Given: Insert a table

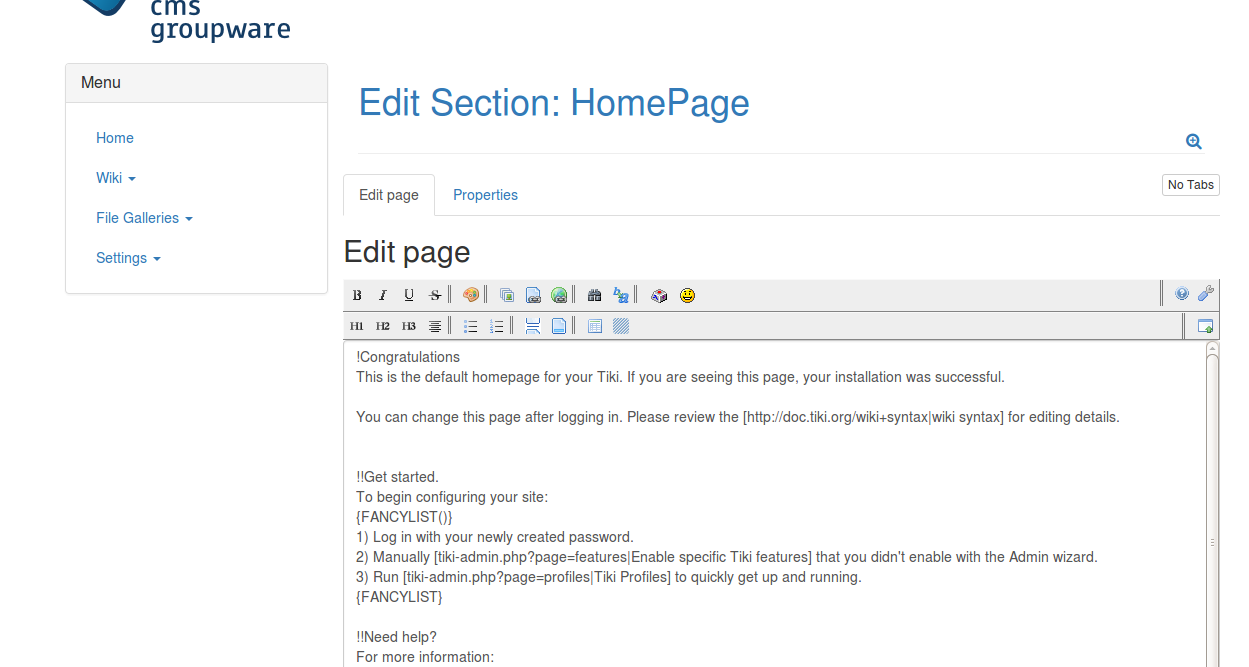Looking at the screenshot, I should tap(595, 326).
